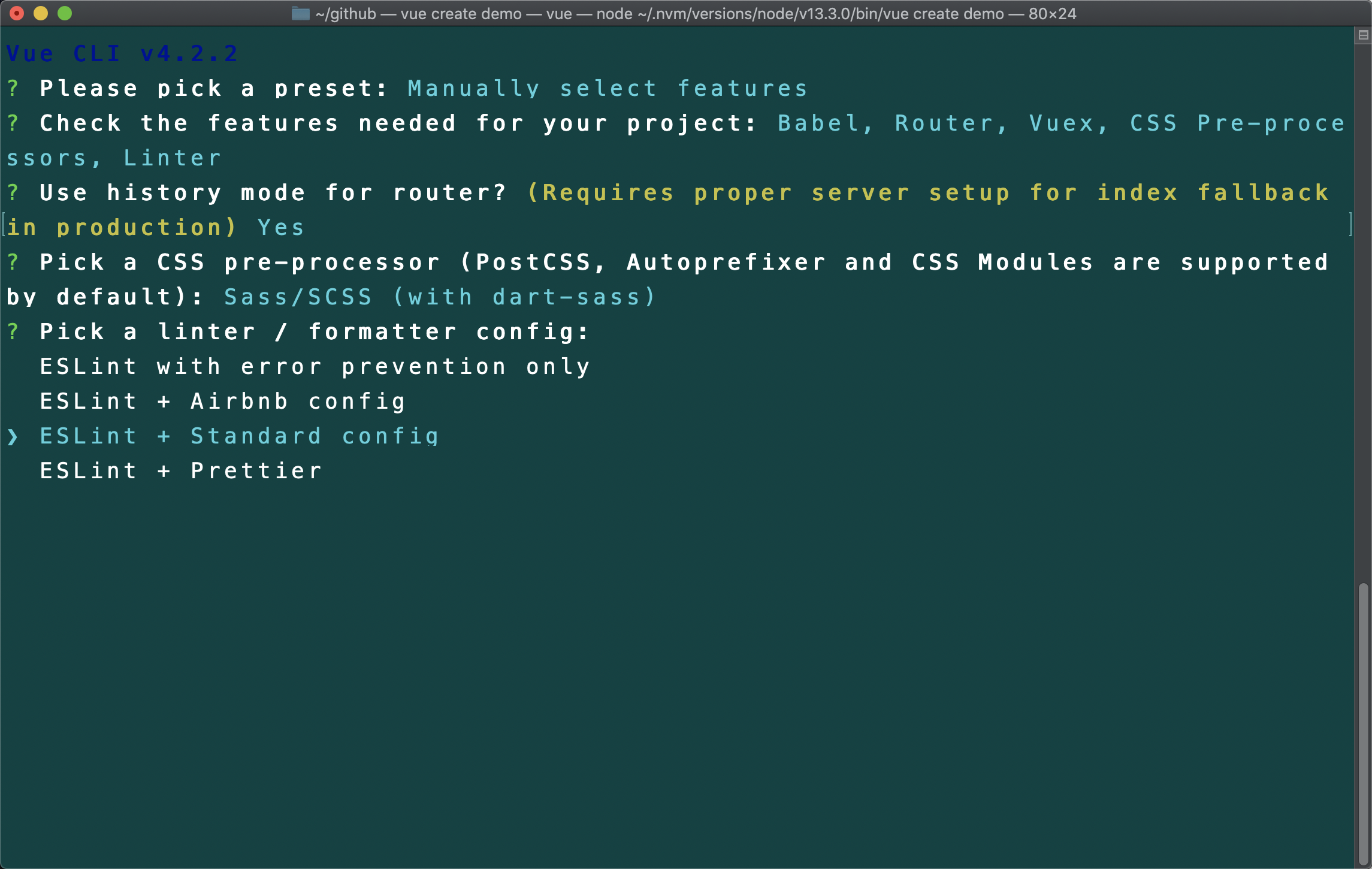Click the ESLint + Standard config item

click(x=239, y=436)
